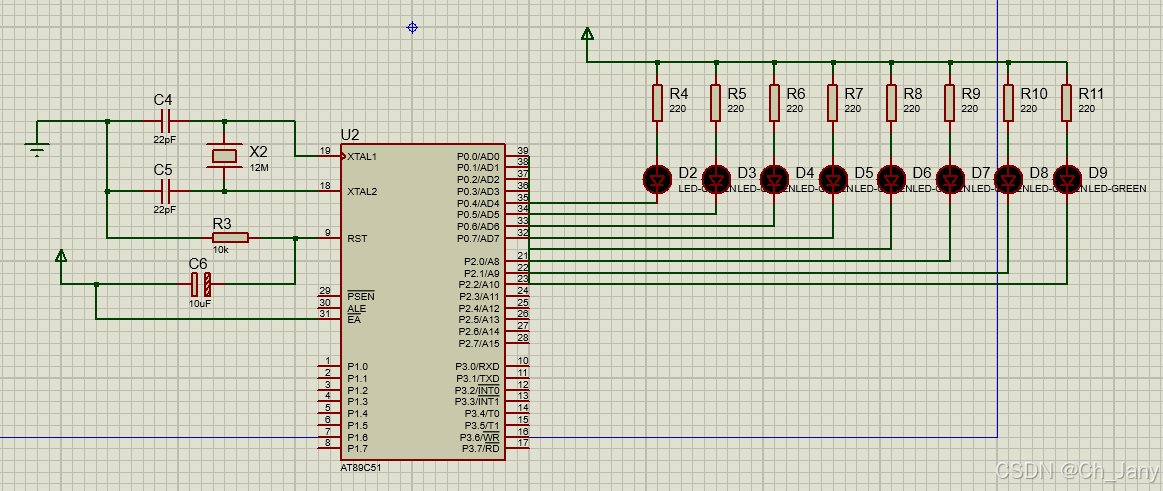The image size is (1163, 491).
Task: Click the 220 value under R10
Action: tap(1029, 108)
